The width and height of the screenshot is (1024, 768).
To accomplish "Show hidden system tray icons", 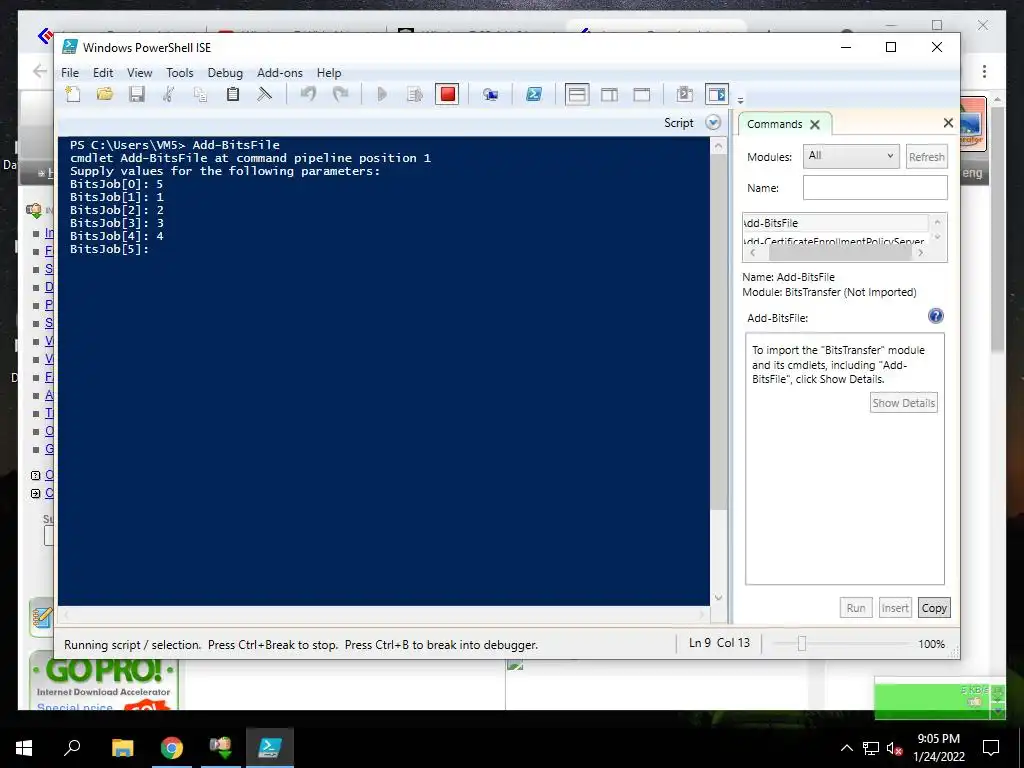I will click(846, 748).
